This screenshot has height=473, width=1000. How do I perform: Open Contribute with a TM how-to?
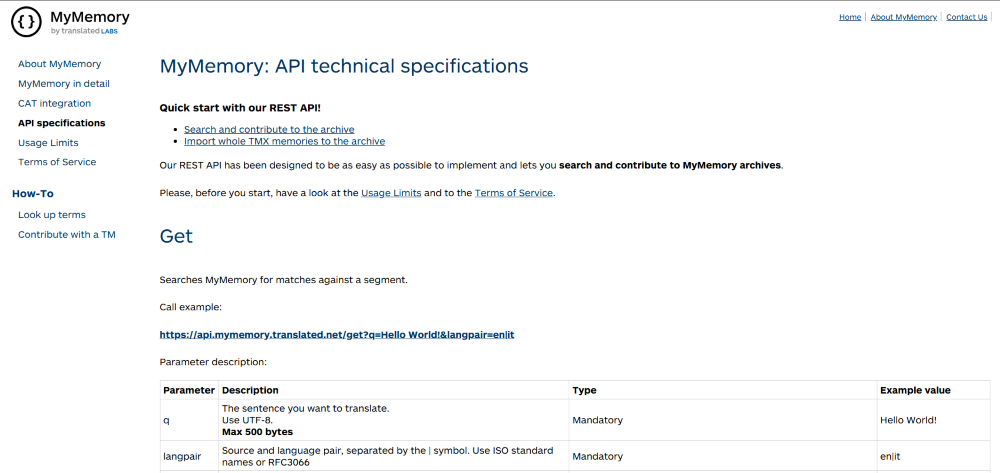pos(66,235)
